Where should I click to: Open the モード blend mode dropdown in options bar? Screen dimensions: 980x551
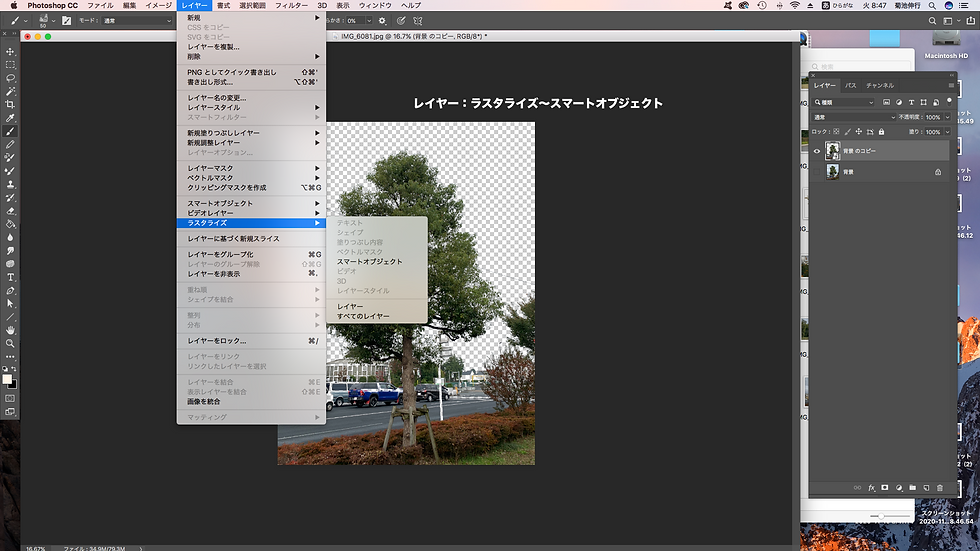point(137,21)
